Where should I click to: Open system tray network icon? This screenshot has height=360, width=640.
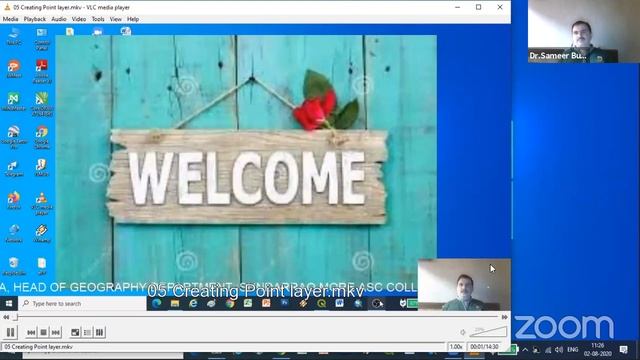[548, 350]
